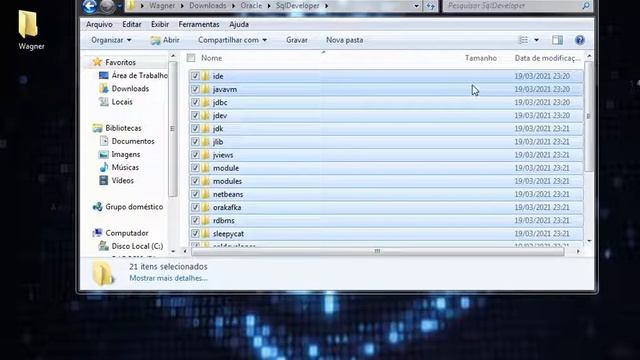Click the navigation pane scrollbar thumb
The height and width of the screenshot is (360, 640).
(173, 129)
